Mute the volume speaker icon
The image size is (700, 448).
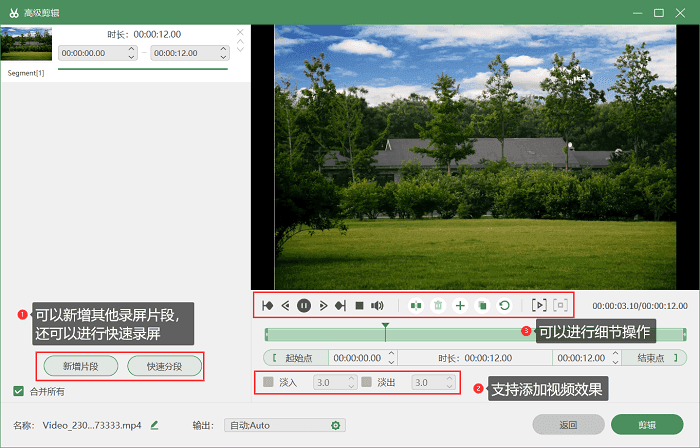tap(378, 305)
